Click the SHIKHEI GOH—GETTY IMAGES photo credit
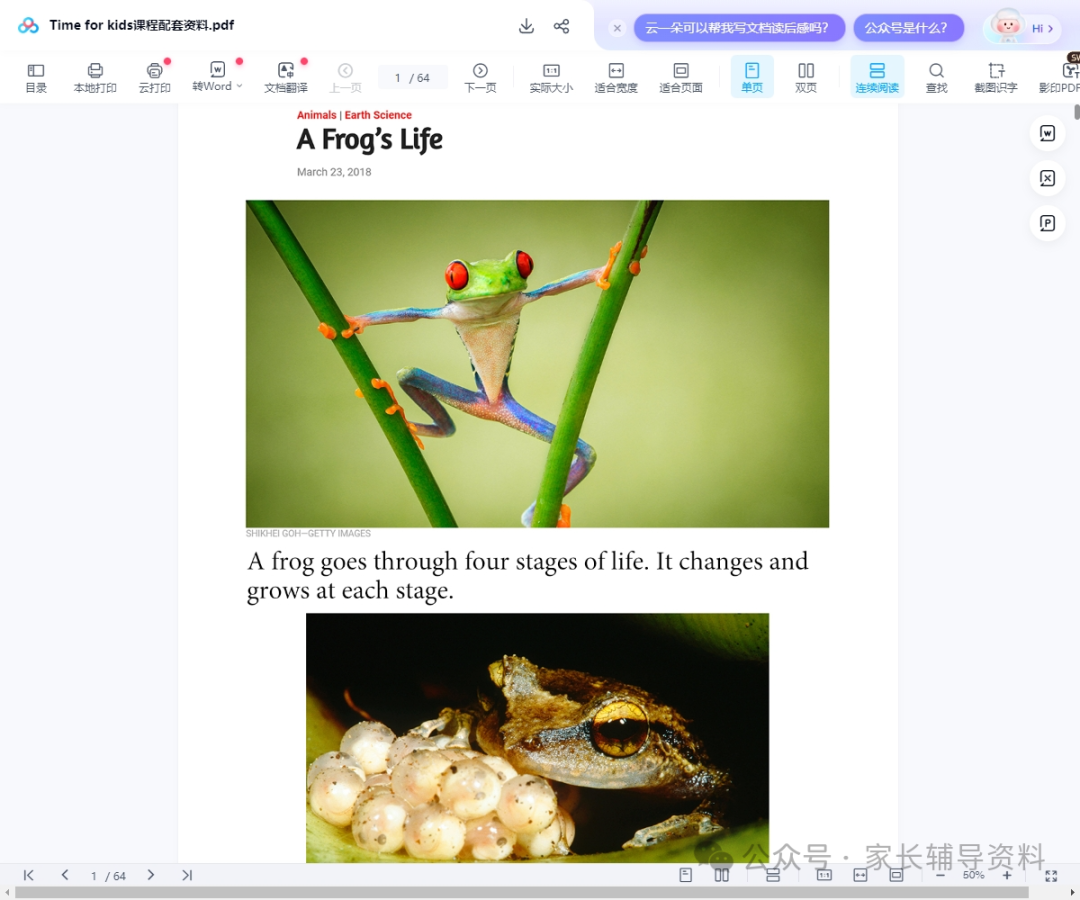 308,534
